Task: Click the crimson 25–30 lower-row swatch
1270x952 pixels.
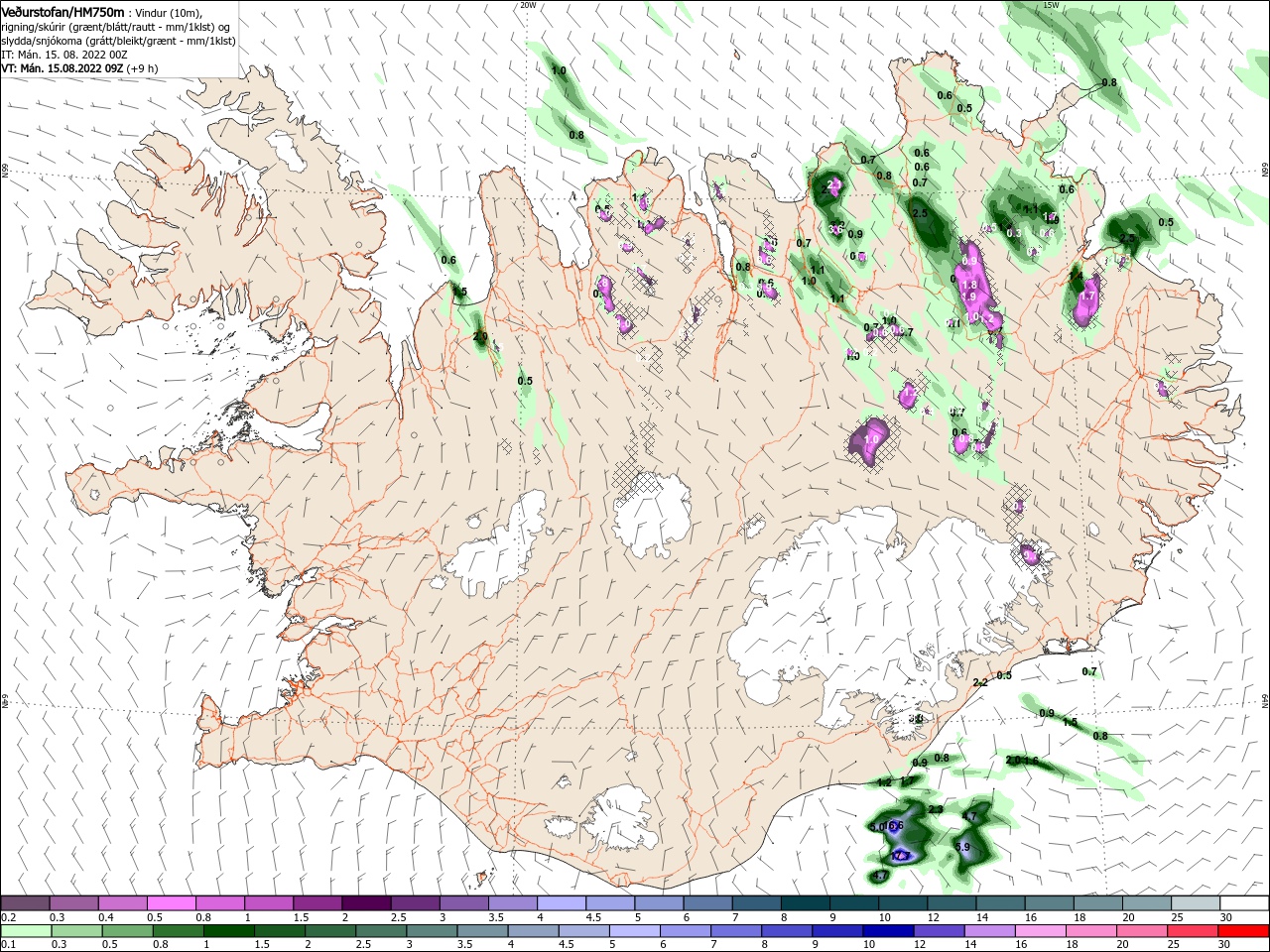Action: [x=1193, y=931]
